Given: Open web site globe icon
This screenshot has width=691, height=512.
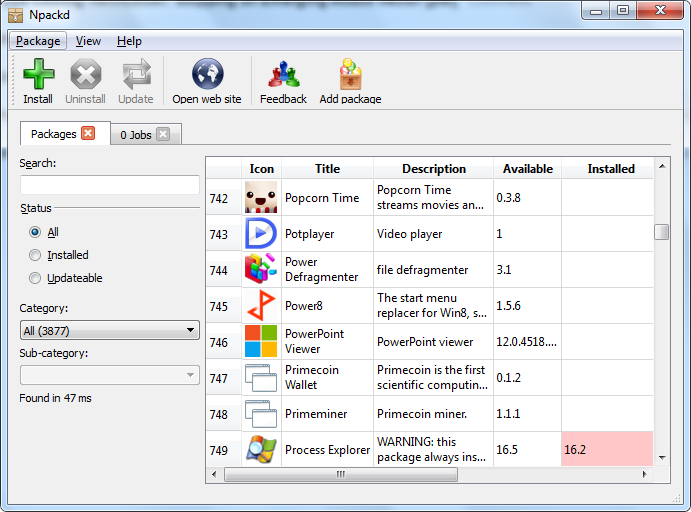Looking at the screenshot, I should pos(207,74).
